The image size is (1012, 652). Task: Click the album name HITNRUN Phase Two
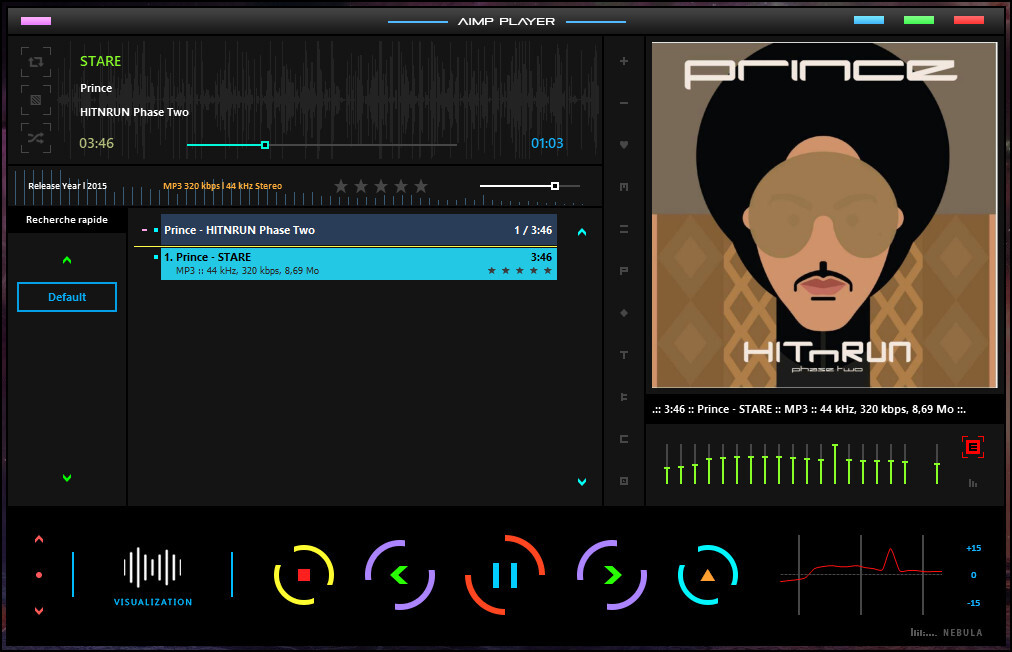tap(134, 112)
